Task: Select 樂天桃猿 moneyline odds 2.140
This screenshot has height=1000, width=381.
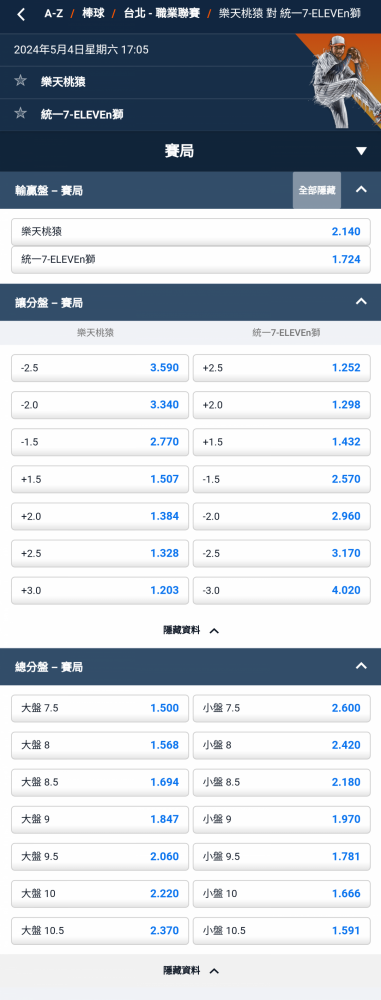Action: click(x=191, y=232)
